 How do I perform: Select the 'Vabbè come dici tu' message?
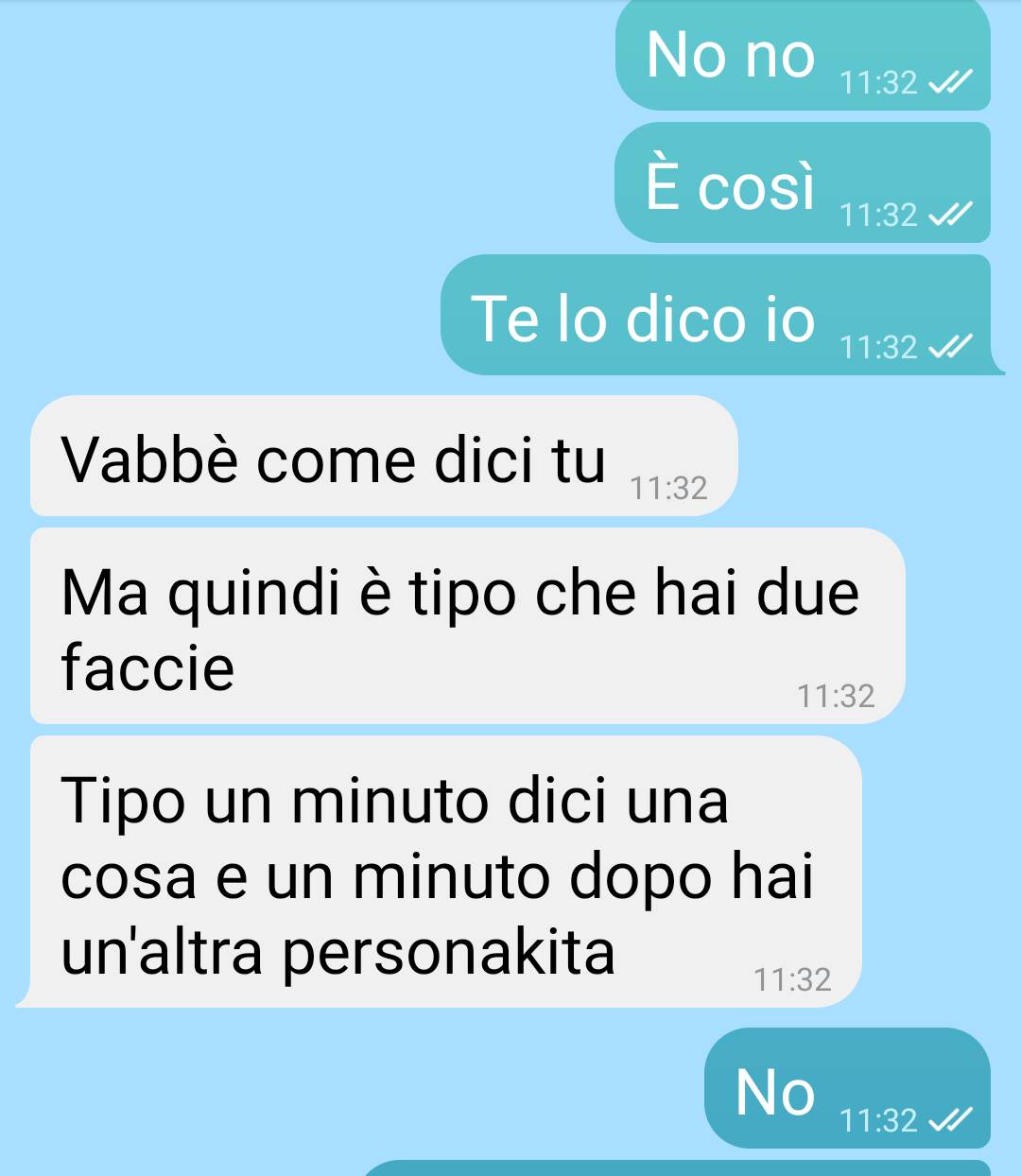click(x=384, y=456)
